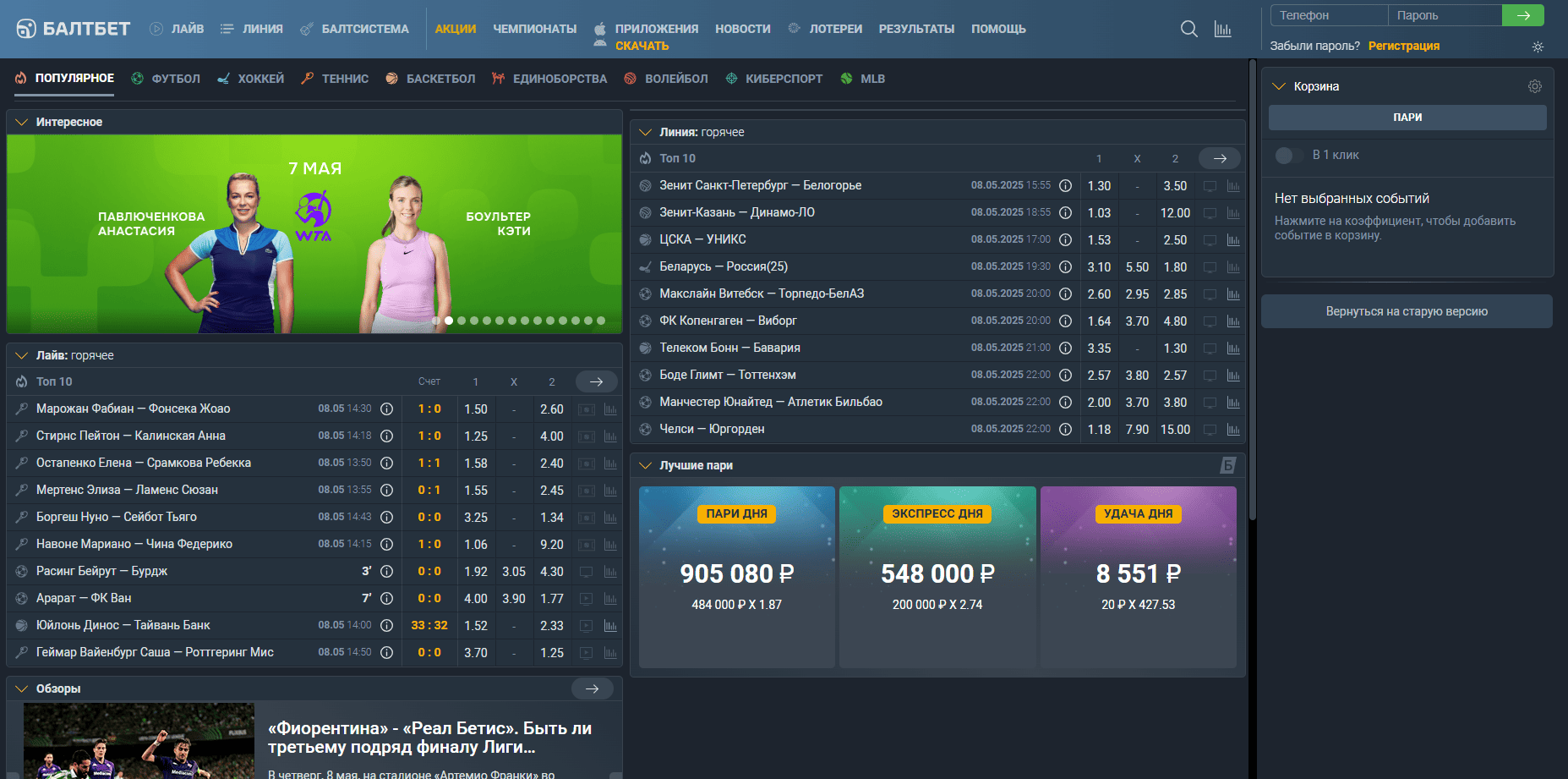Click the statistics bar chart icon in header
The width and height of the screenshot is (1568, 779).
(1222, 29)
